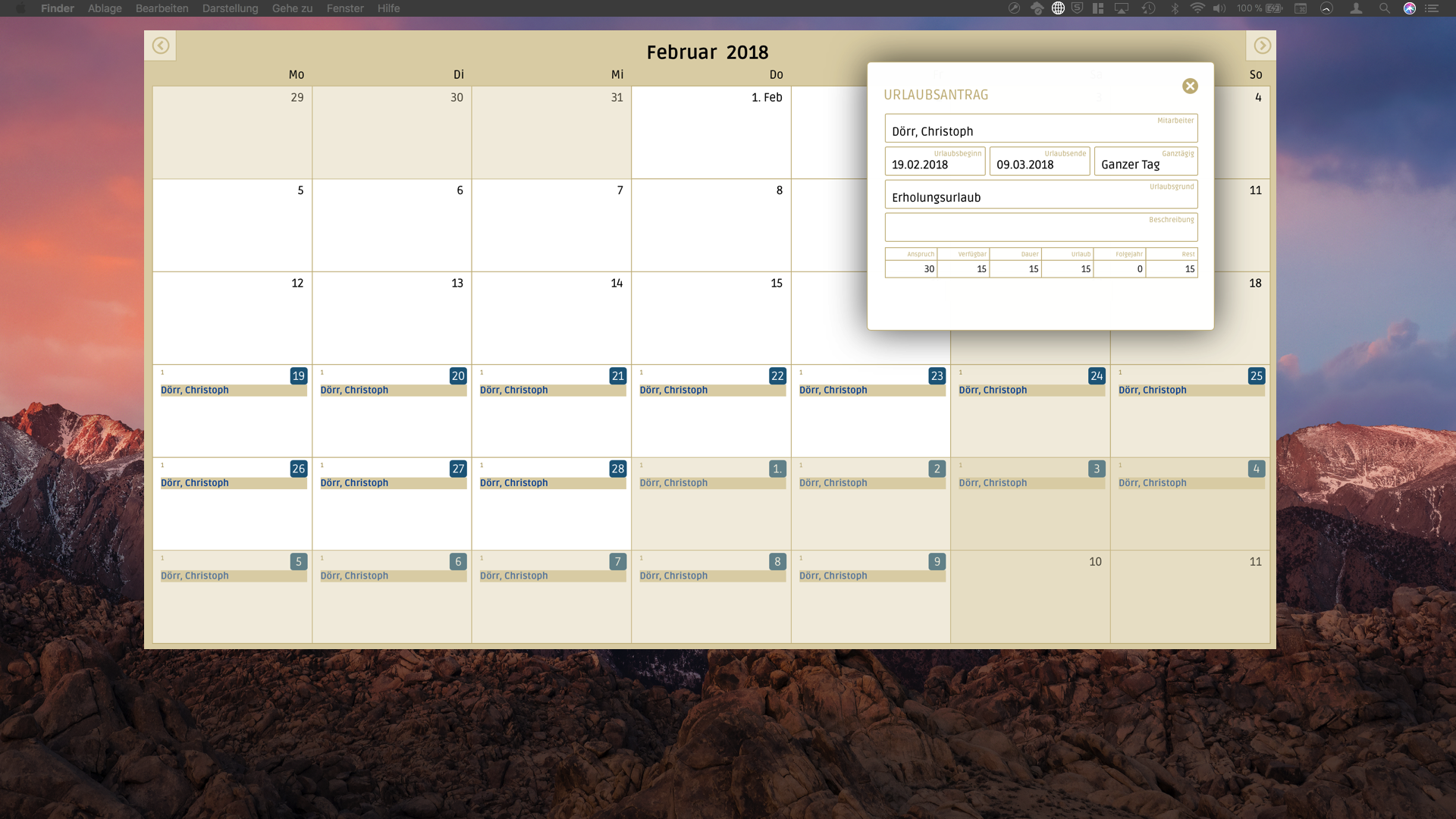The width and height of the screenshot is (1456, 819).
Task: Click the calendar cell for day 6
Action: click(391, 225)
